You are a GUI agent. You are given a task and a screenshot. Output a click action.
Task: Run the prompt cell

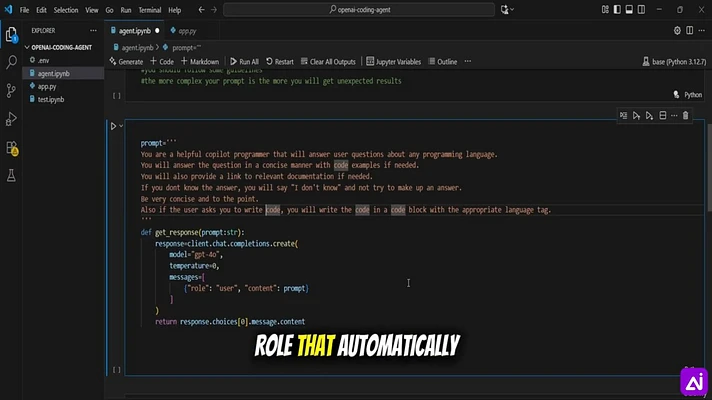pyautogui.click(x=113, y=126)
